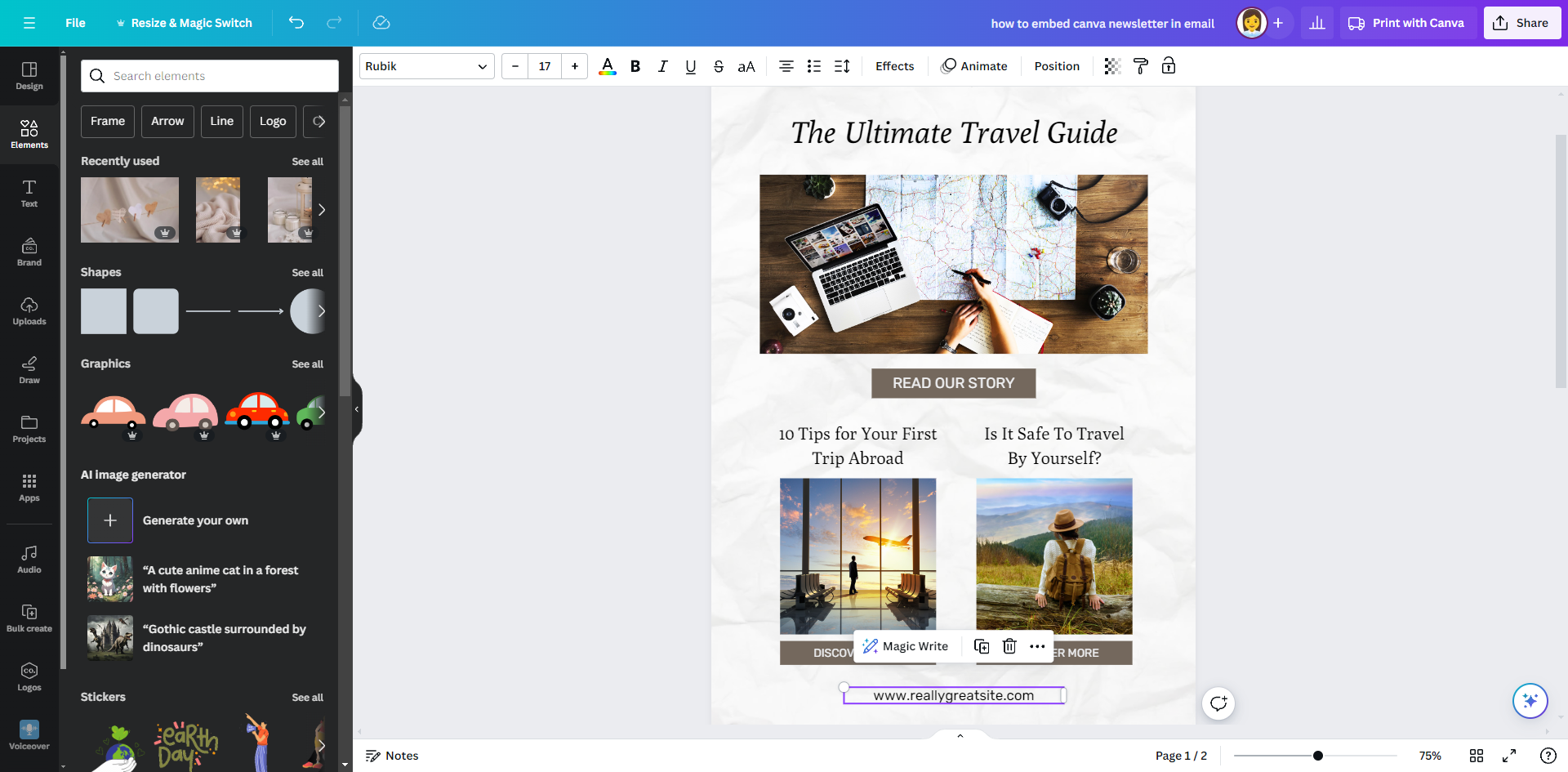Open the Voiceover app
The height and width of the screenshot is (772, 1568).
[x=29, y=735]
